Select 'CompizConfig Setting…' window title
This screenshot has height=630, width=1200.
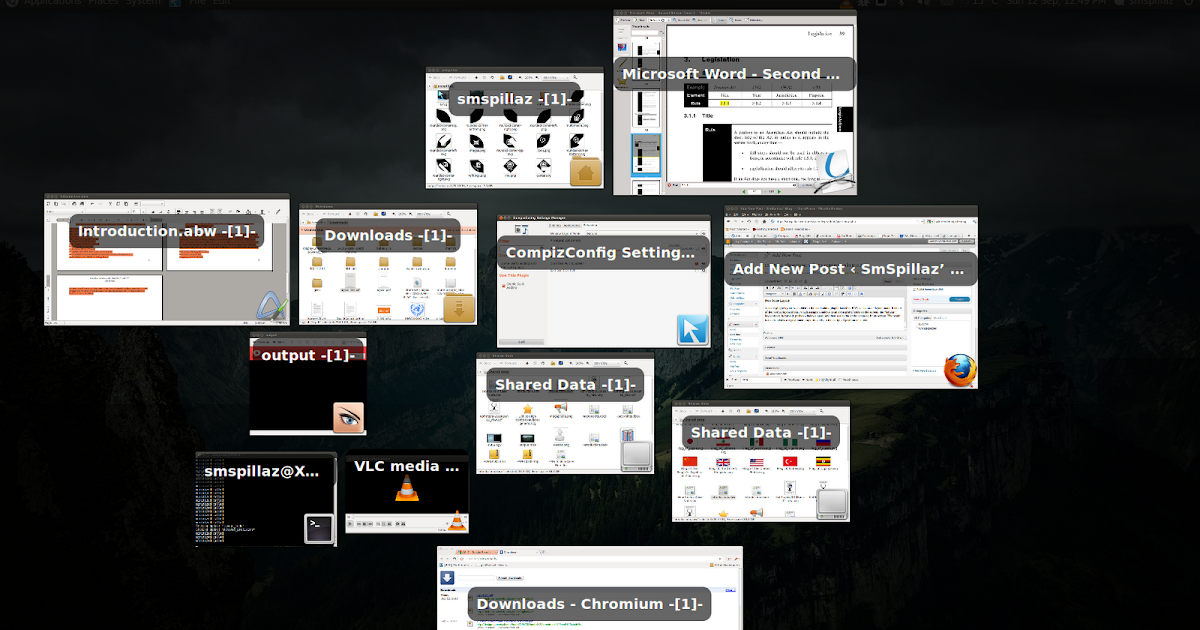pos(599,253)
